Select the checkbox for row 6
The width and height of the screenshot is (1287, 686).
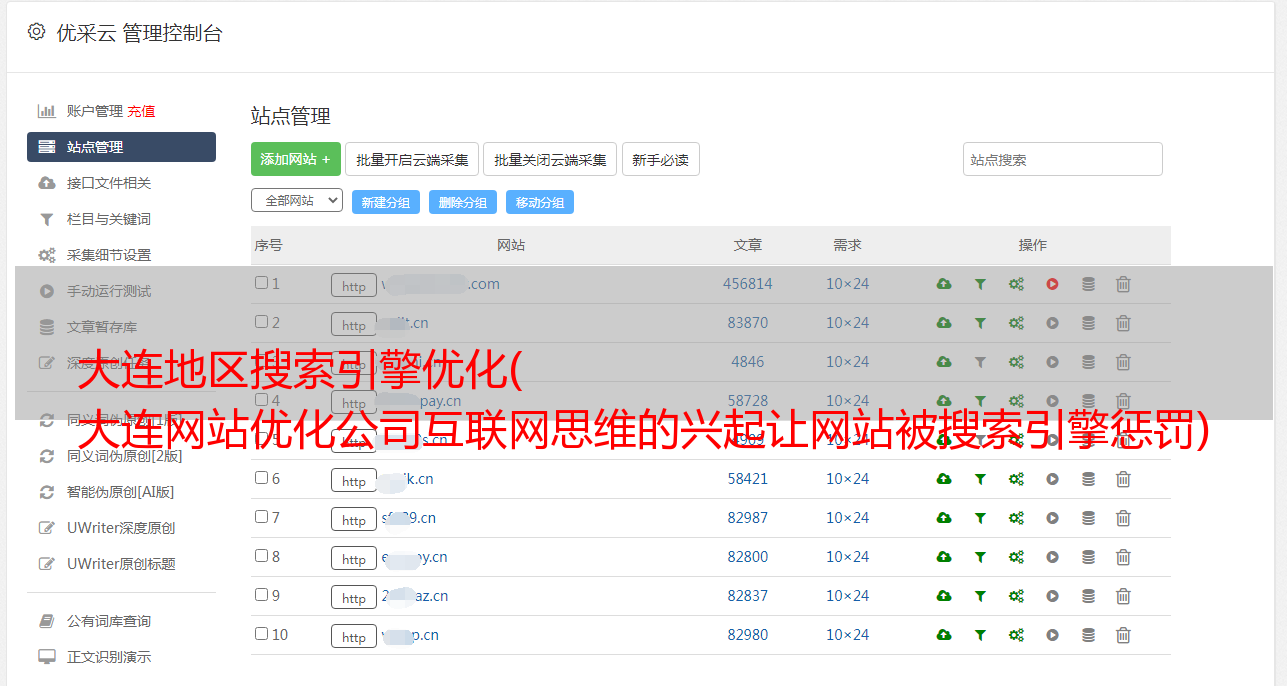261,478
